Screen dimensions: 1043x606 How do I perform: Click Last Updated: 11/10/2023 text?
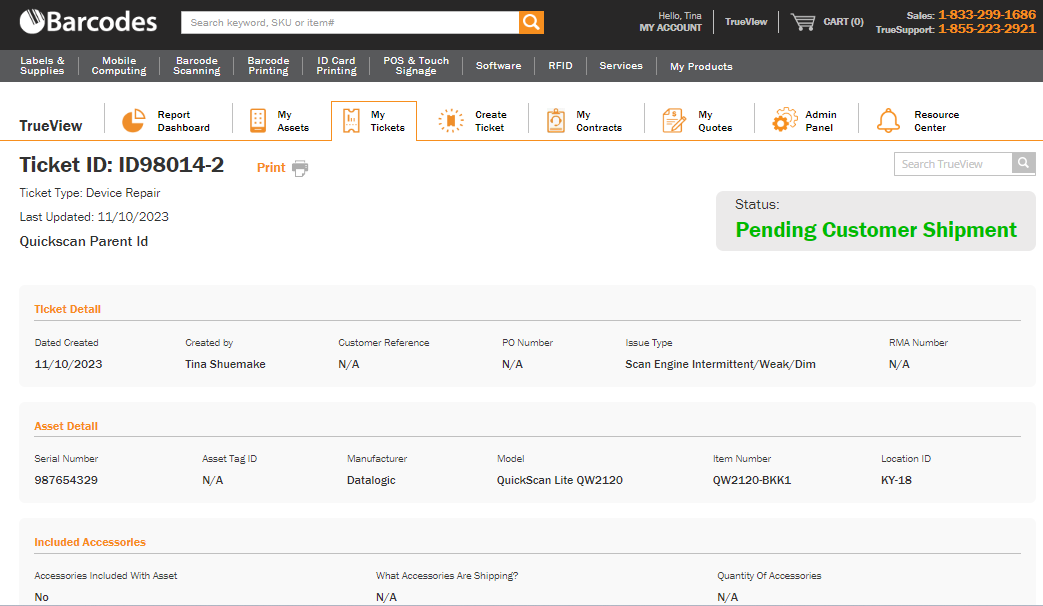coord(94,217)
